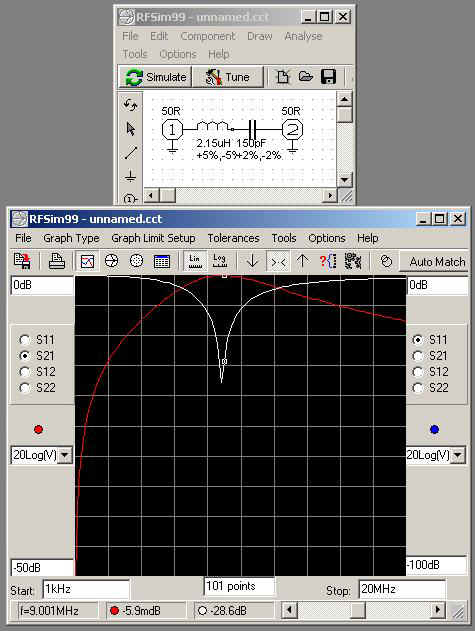Open Tools menu in graph window
This screenshot has width=475, height=631.
[284, 238]
